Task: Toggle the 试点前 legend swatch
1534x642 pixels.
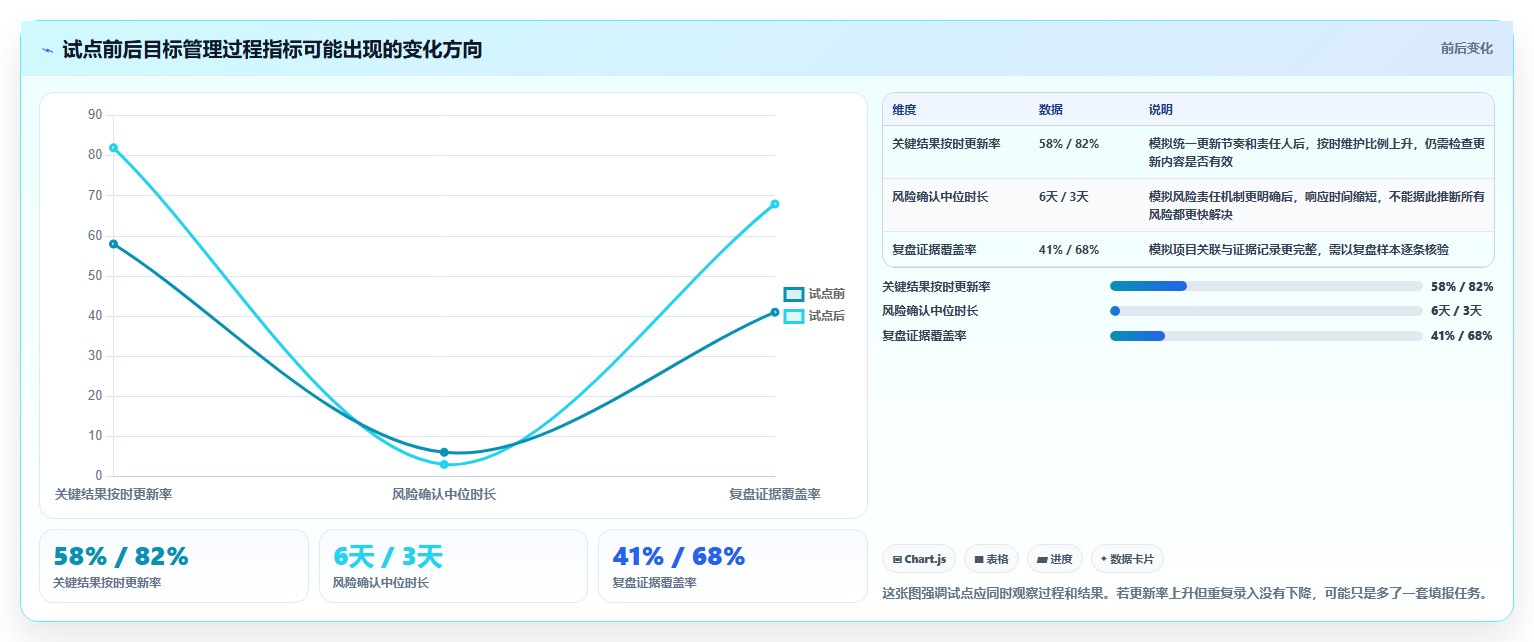Action: [794, 294]
